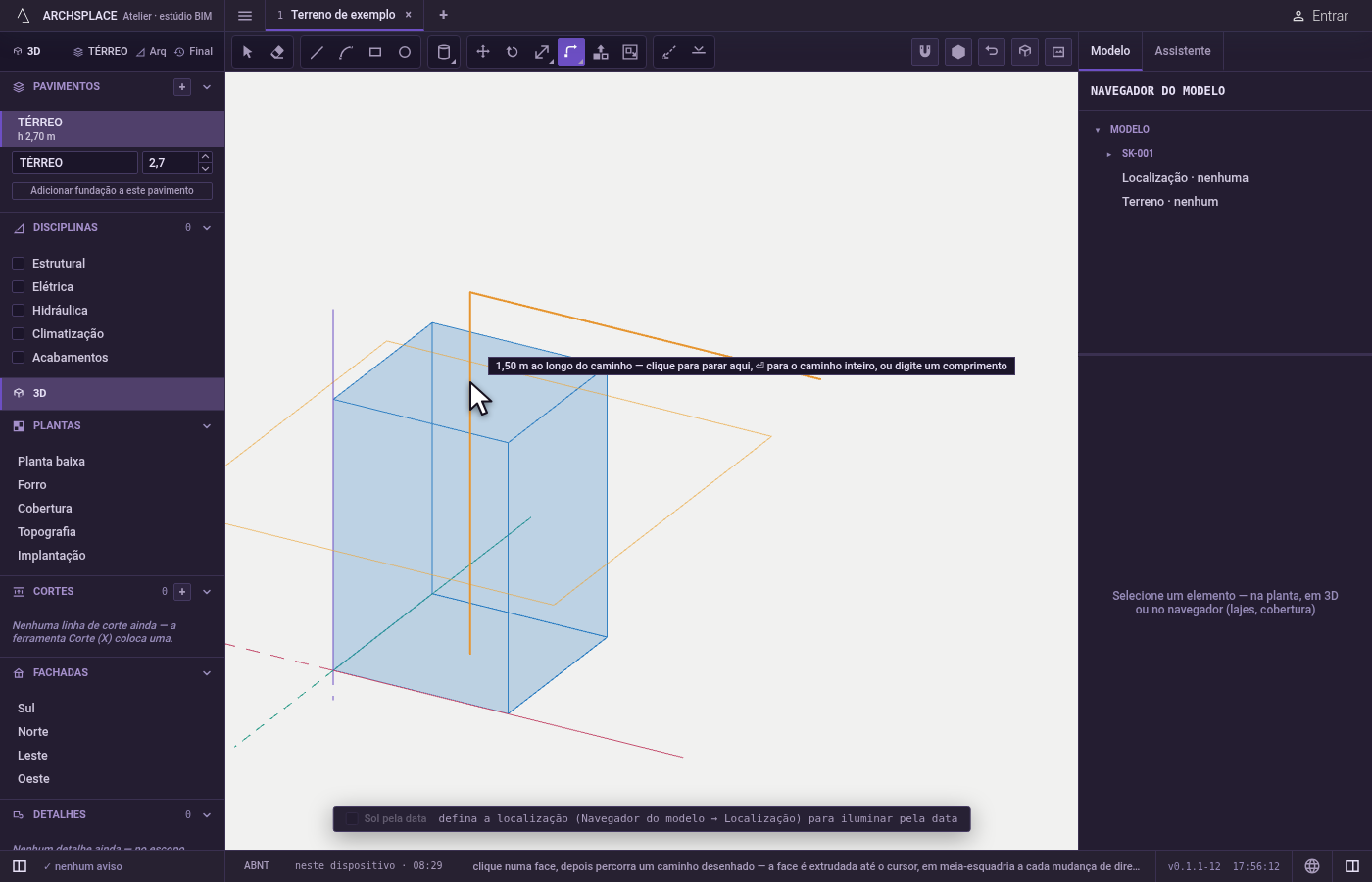Click the undo arrow icon
Viewport: 1372px width, 882px height.
(992, 52)
